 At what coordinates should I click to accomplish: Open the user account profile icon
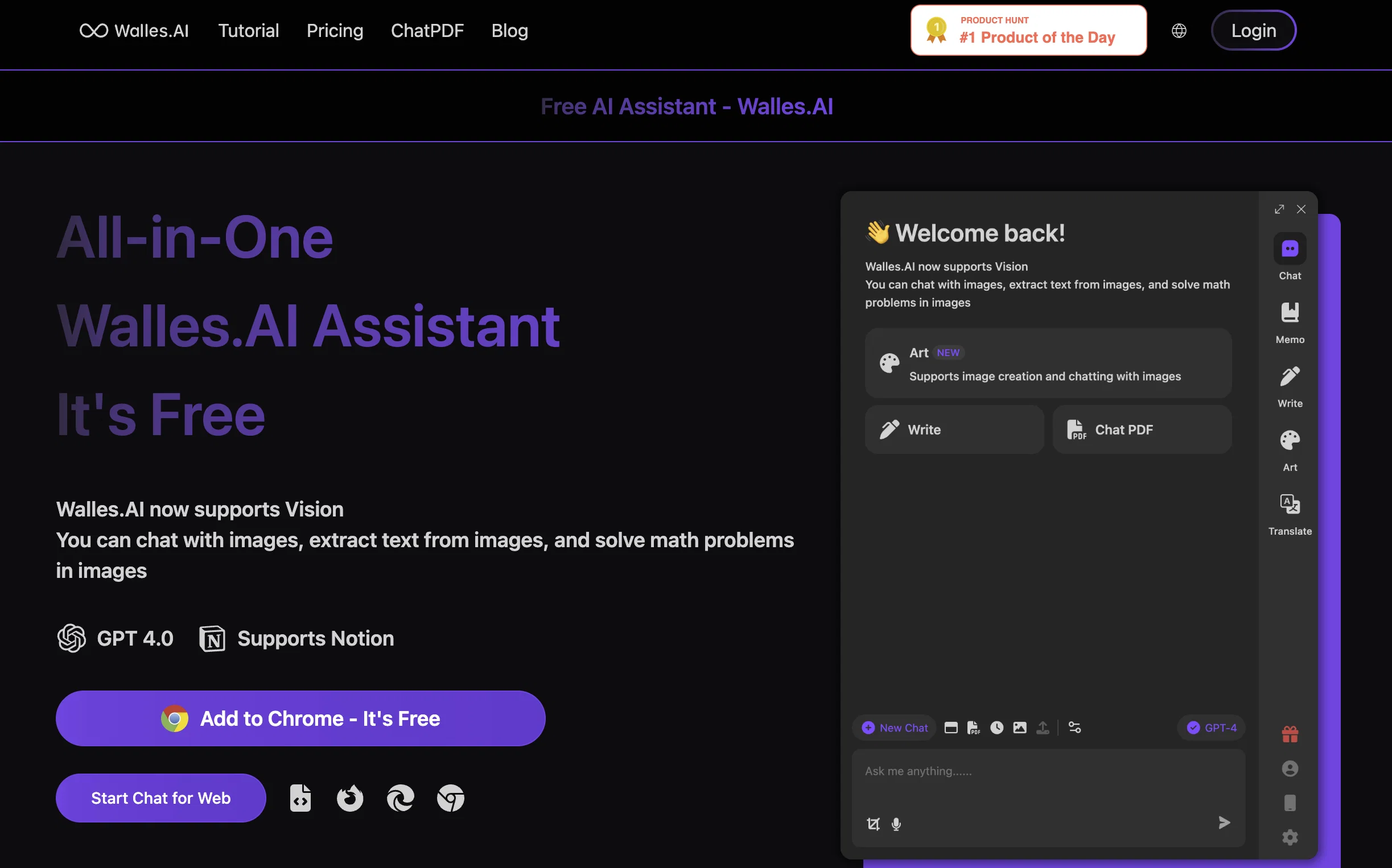coord(1290,768)
